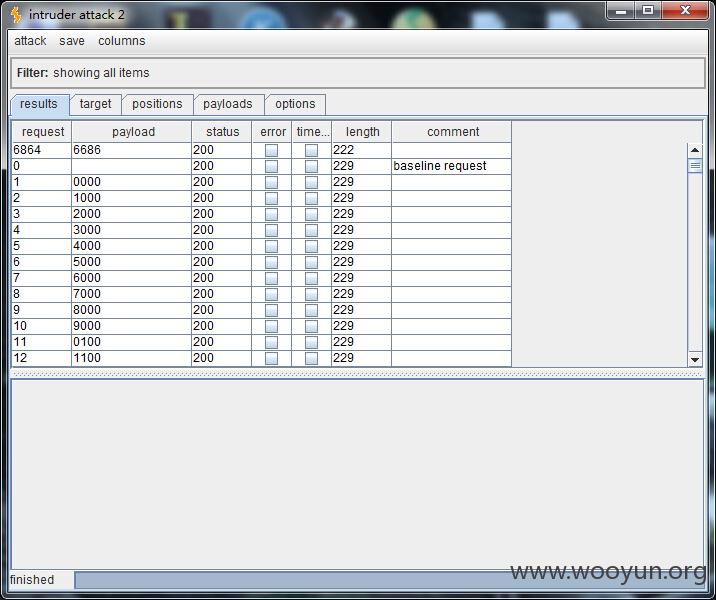The width and height of the screenshot is (716, 600).
Task: Sort by the comment column header
Action: [452, 132]
